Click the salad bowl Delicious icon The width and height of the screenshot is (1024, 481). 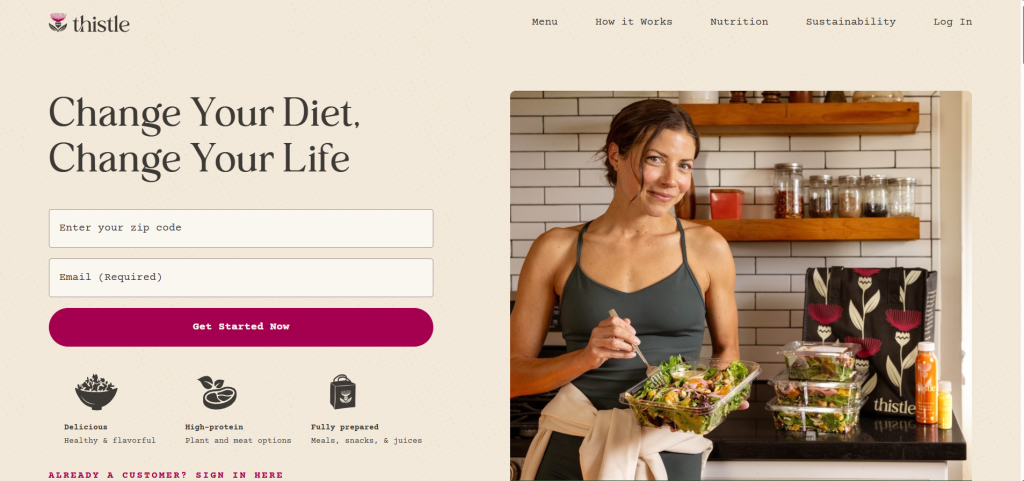[96, 392]
